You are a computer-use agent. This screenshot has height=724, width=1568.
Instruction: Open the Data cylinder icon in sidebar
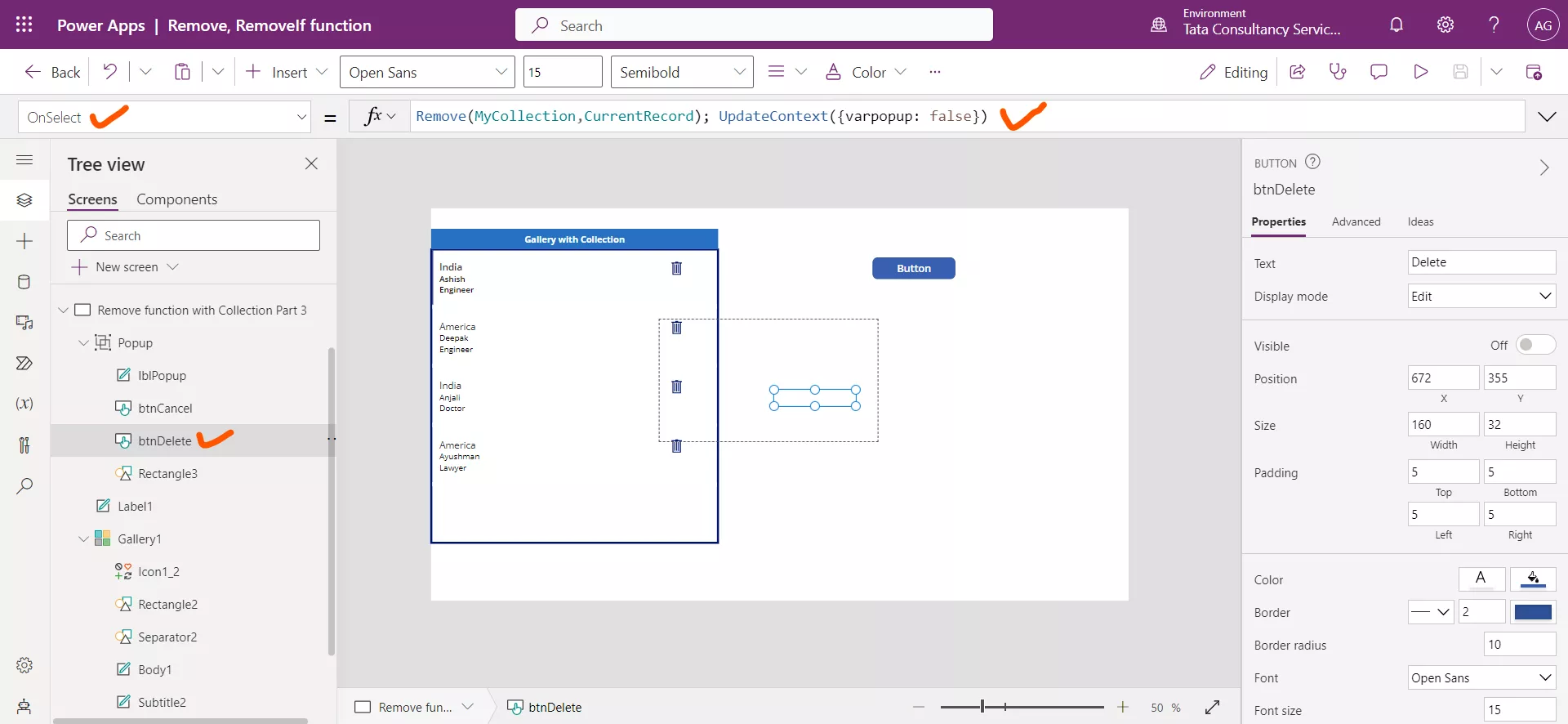tap(24, 282)
